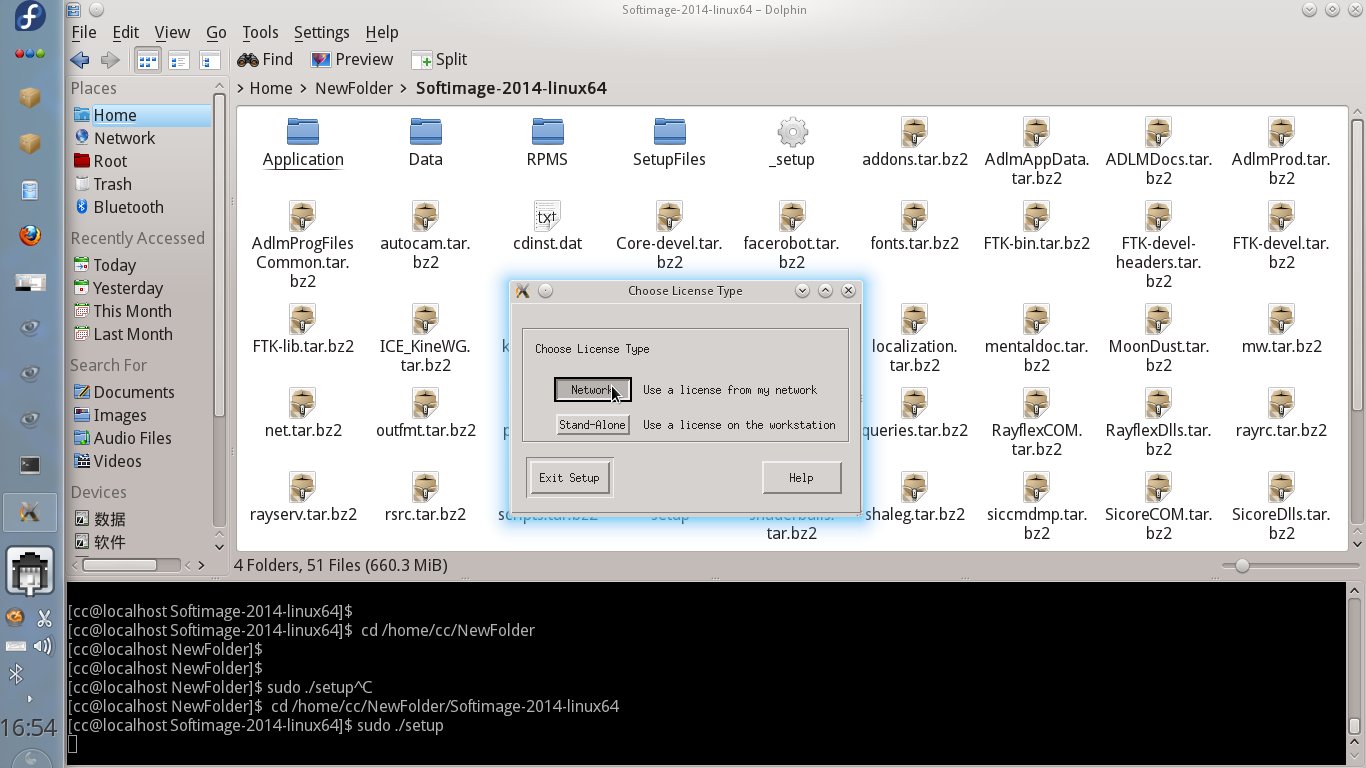Viewport: 1366px width, 768px height.
Task: Adjust the icon zoom slider
Action: click(1242, 565)
